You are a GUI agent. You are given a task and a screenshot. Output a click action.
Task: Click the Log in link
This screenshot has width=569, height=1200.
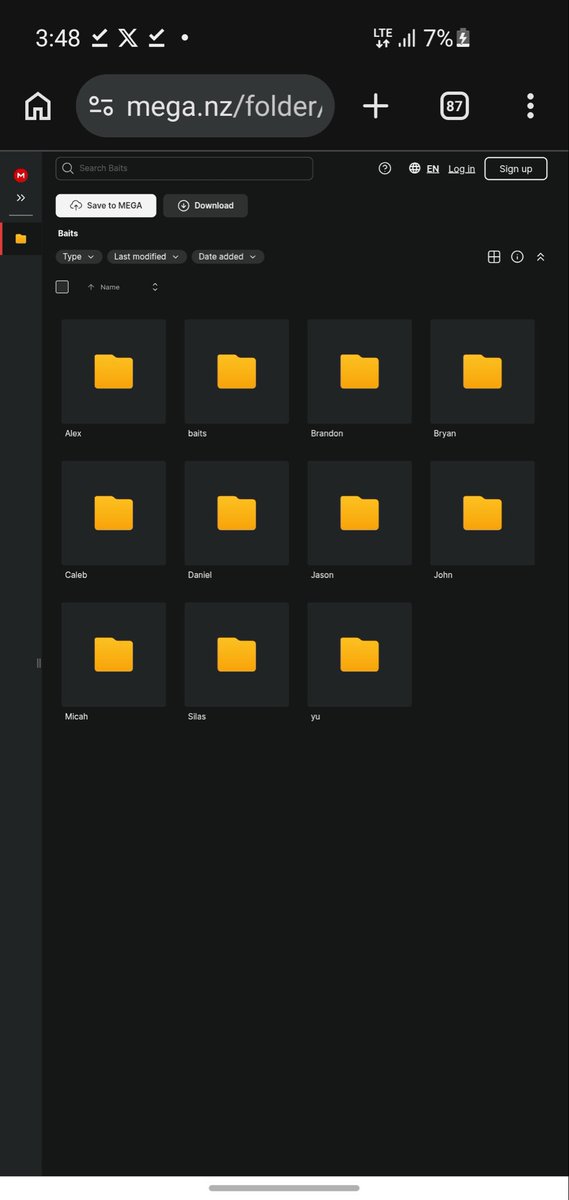[x=462, y=168]
